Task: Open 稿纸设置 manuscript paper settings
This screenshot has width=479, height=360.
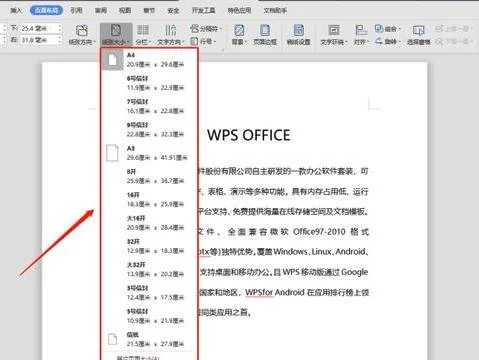Action: [x=298, y=35]
